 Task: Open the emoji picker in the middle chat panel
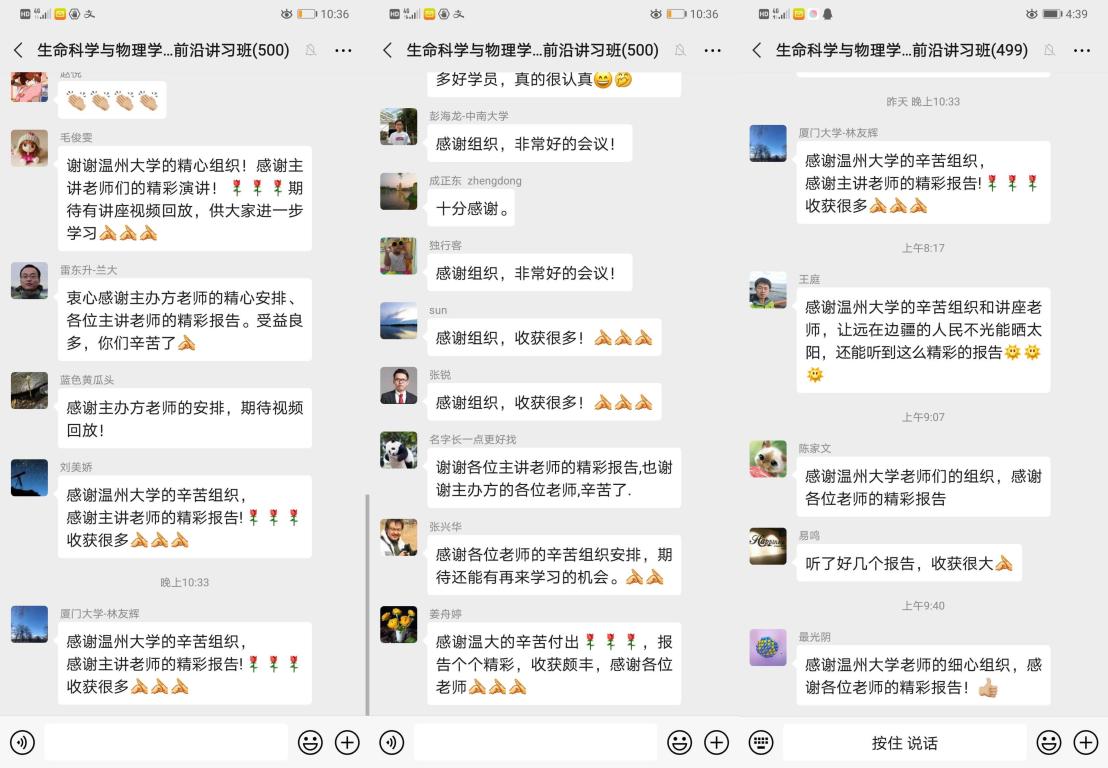click(679, 742)
